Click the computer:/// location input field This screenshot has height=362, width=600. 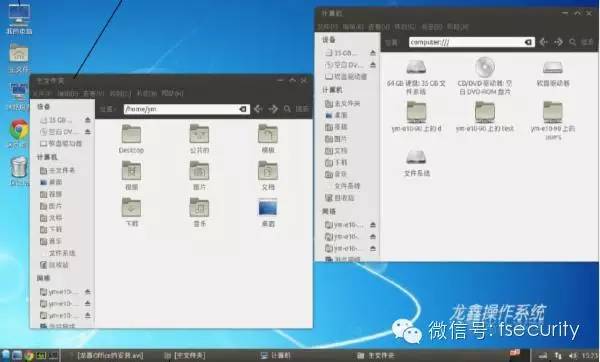[x=472, y=42]
